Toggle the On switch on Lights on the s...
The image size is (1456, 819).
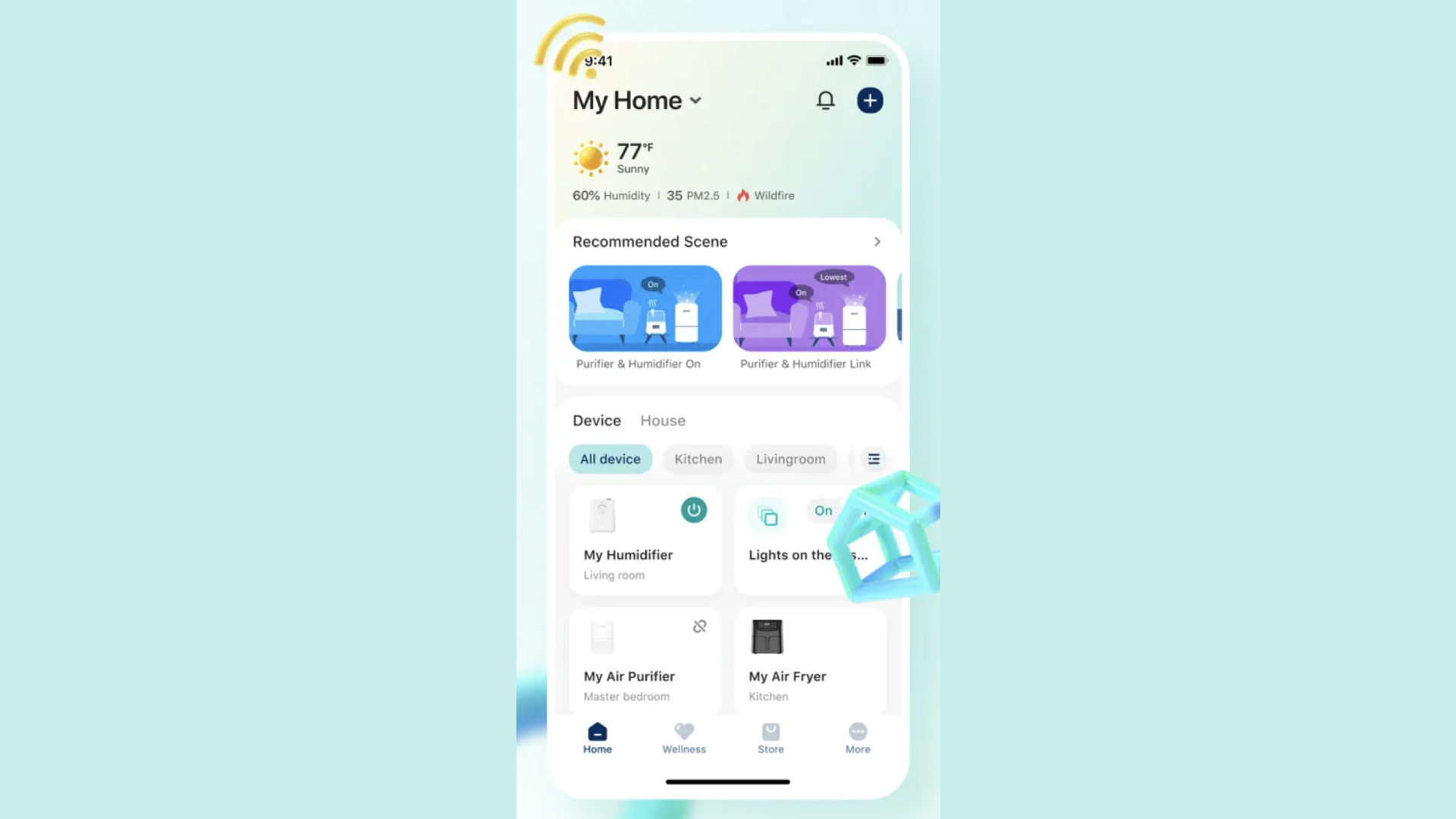point(824,511)
